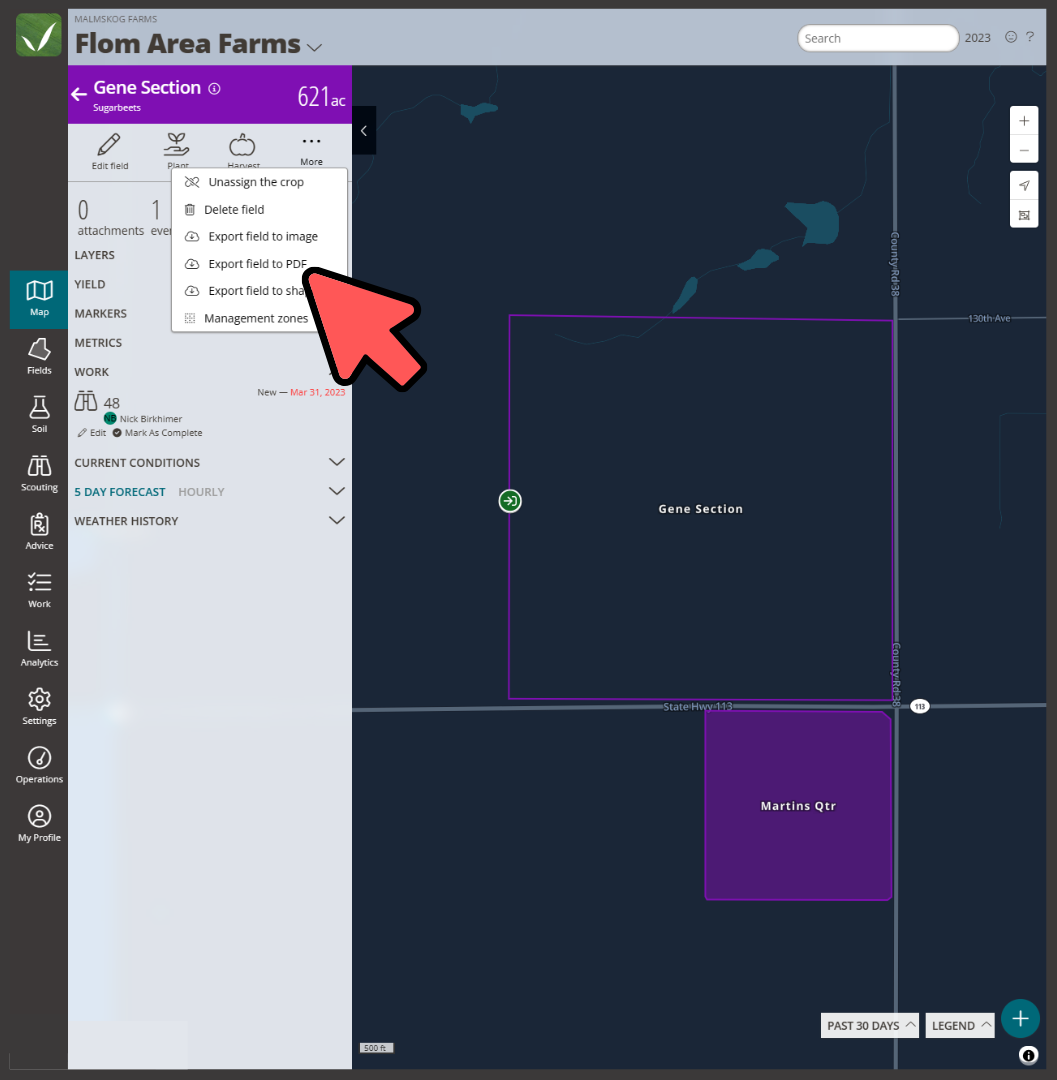Open help question mark icon

[1030, 37]
